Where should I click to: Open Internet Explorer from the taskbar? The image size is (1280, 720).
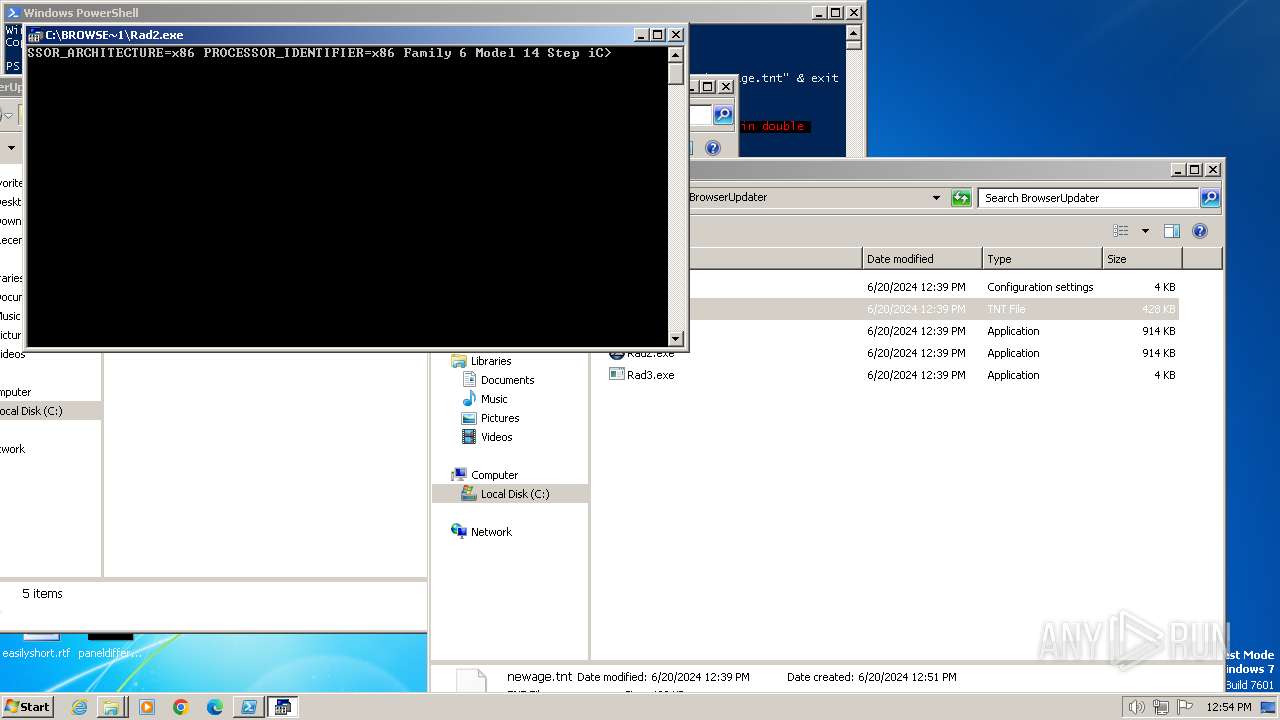click(x=79, y=707)
